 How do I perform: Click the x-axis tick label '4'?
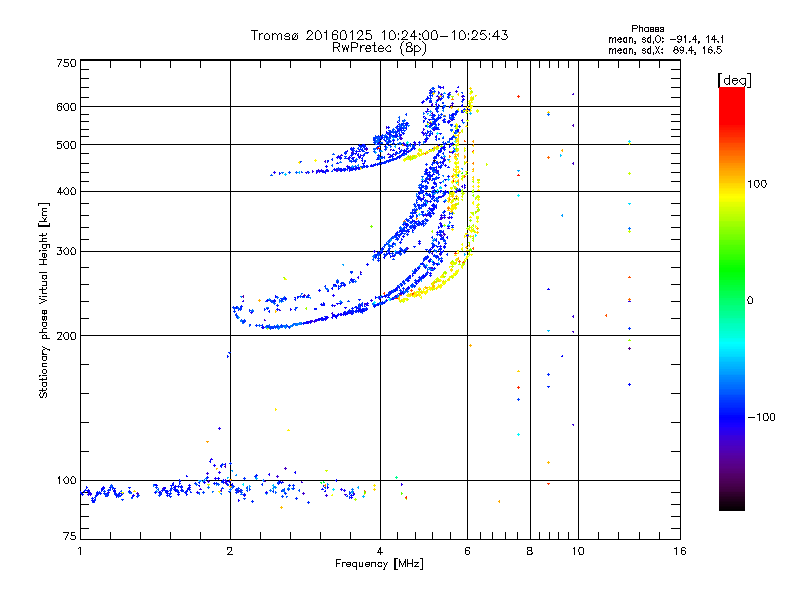click(380, 551)
